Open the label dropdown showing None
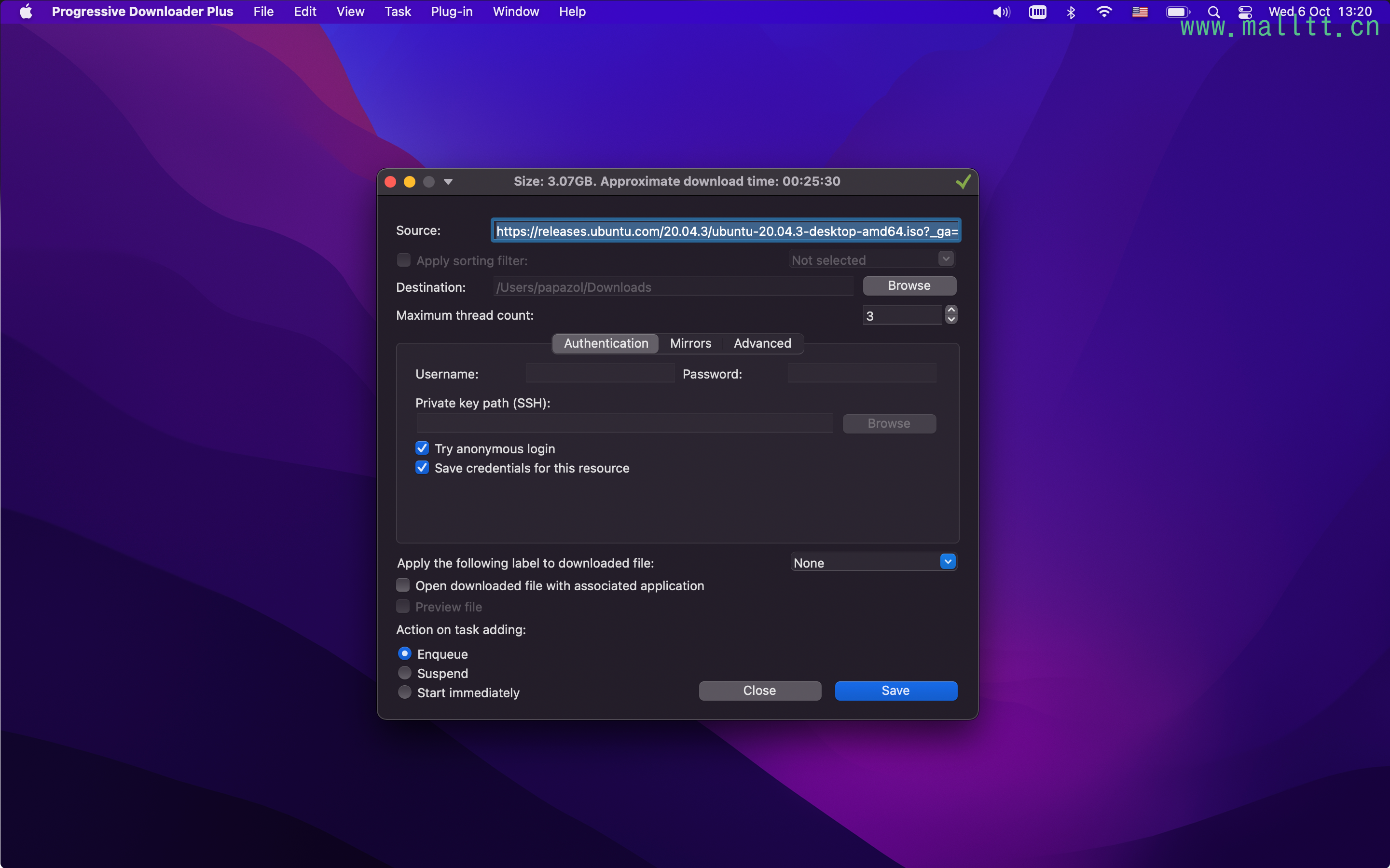Image resolution: width=1390 pixels, height=868 pixels. point(874,562)
